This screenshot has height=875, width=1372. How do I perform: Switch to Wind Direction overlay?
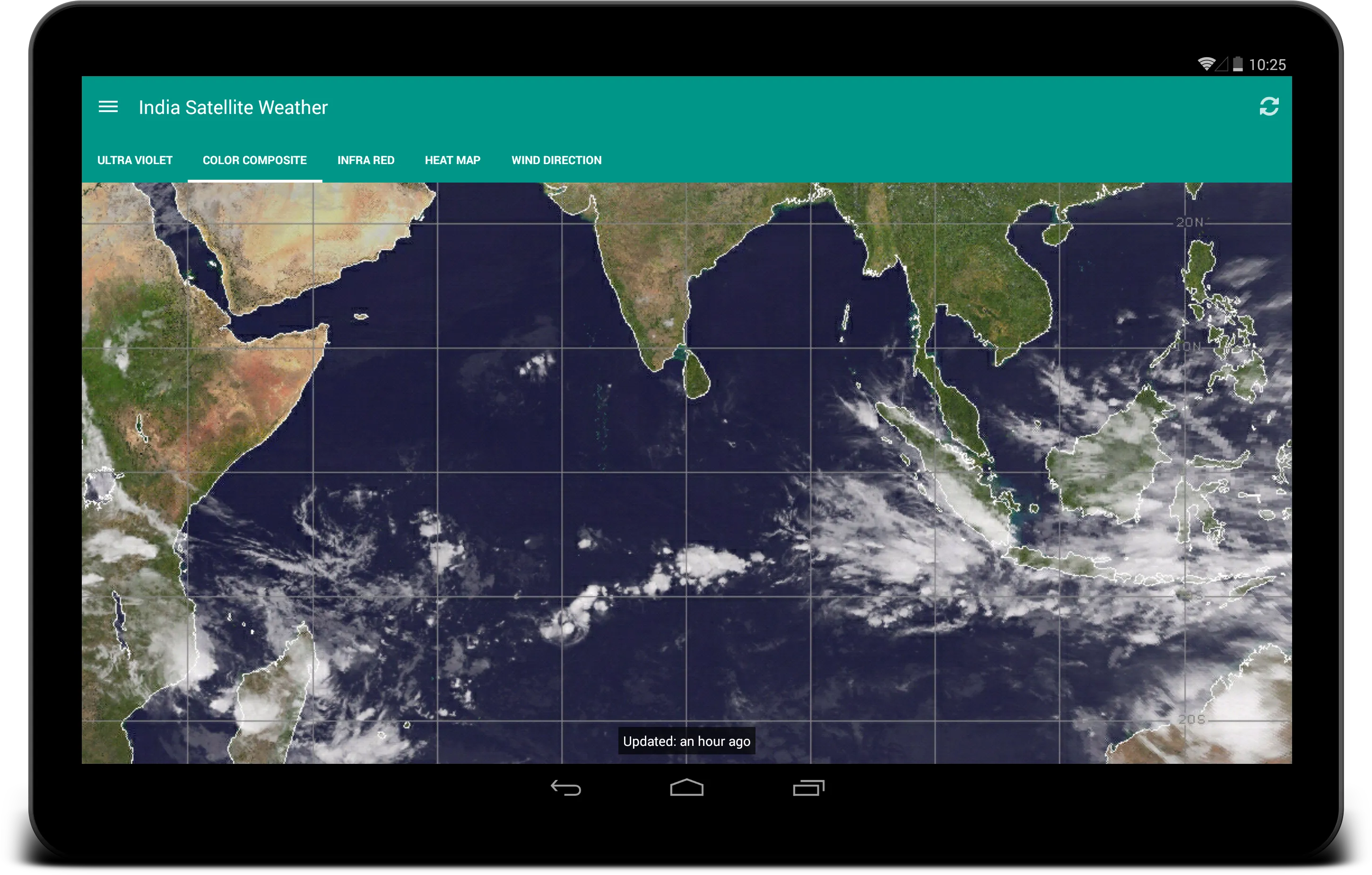pyautogui.click(x=556, y=160)
